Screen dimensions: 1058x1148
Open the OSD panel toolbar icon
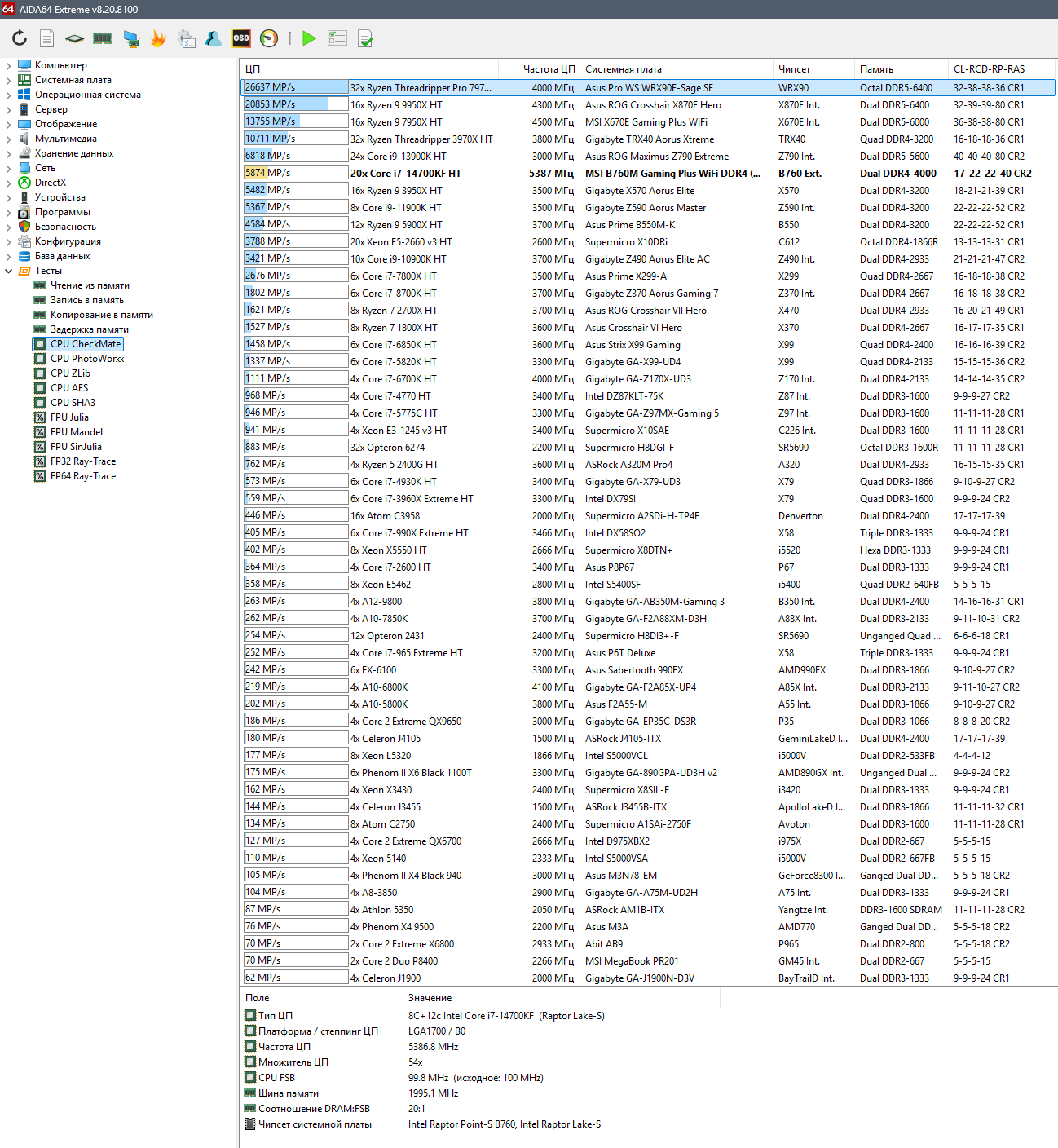click(x=241, y=38)
